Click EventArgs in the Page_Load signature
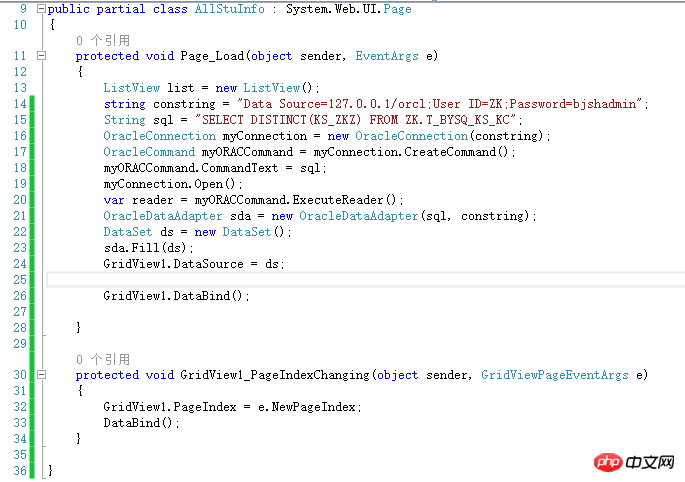685x482 pixels. coord(387,56)
